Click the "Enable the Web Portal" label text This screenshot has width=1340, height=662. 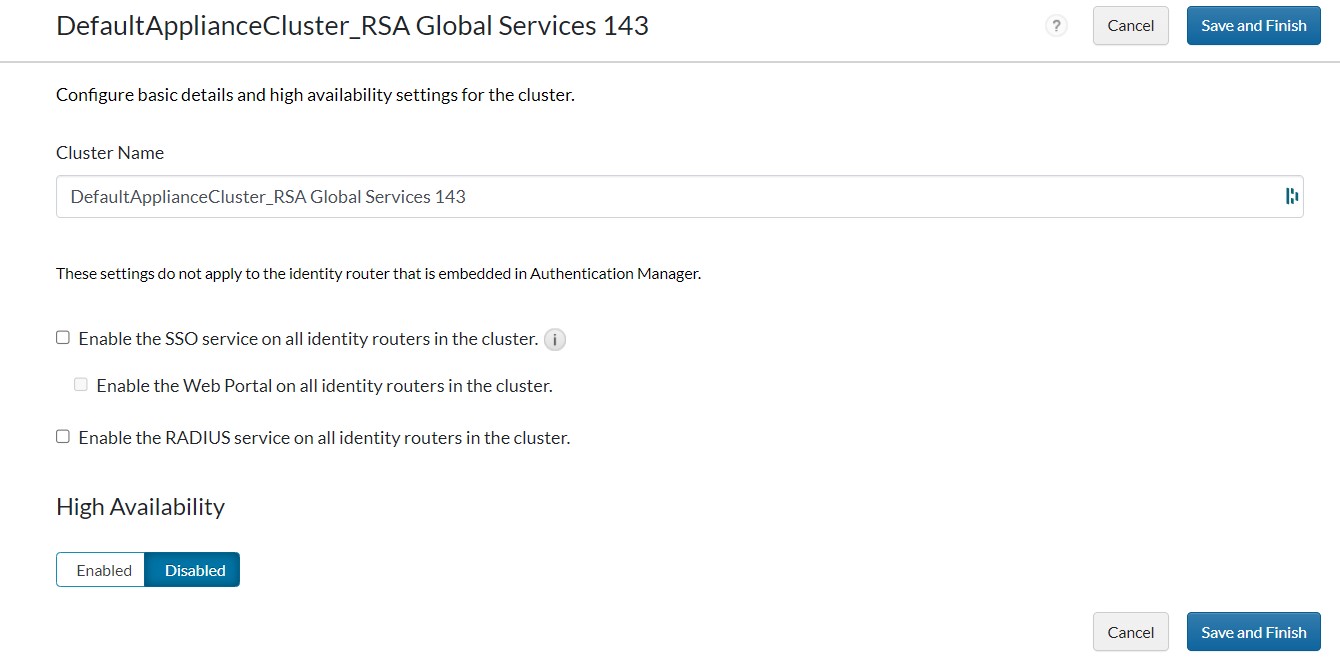pos(324,385)
